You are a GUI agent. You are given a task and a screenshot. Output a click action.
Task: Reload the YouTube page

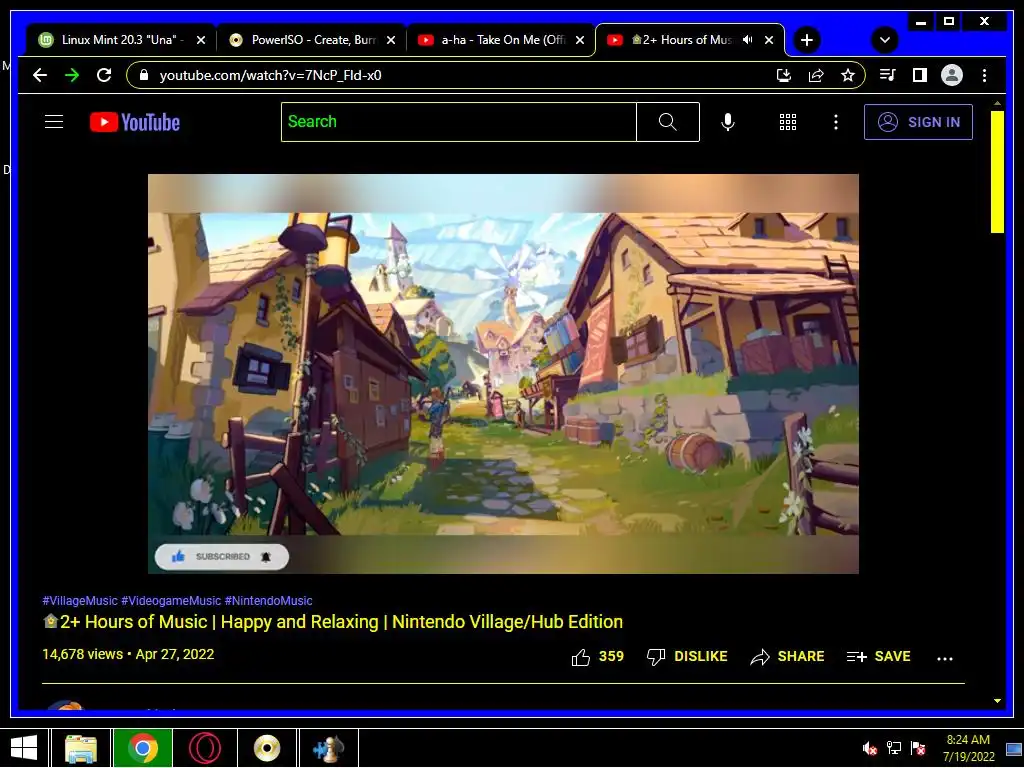pyautogui.click(x=104, y=75)
